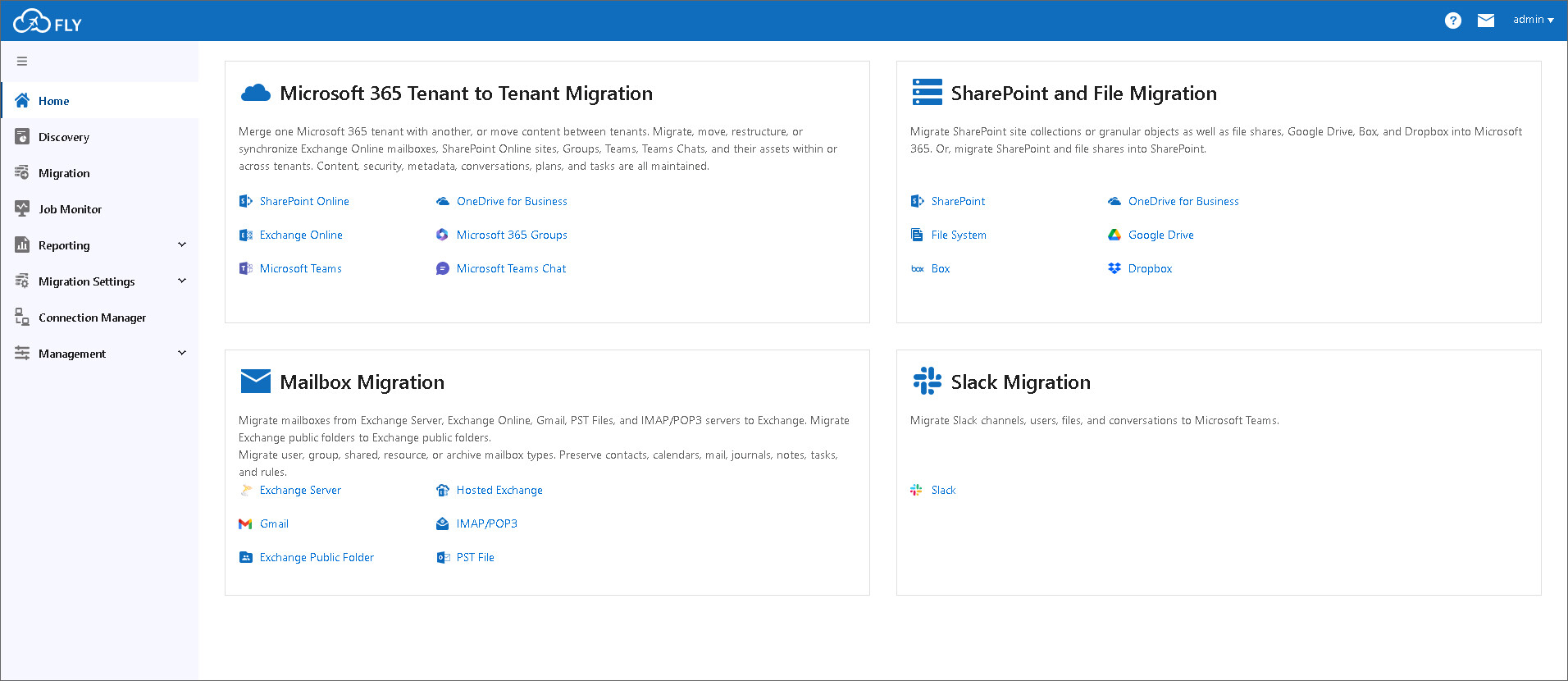The height and width of the screenshot is (681, 1568).
Task: Click the small Slack link icon
Action: click(x=917, y=490)
